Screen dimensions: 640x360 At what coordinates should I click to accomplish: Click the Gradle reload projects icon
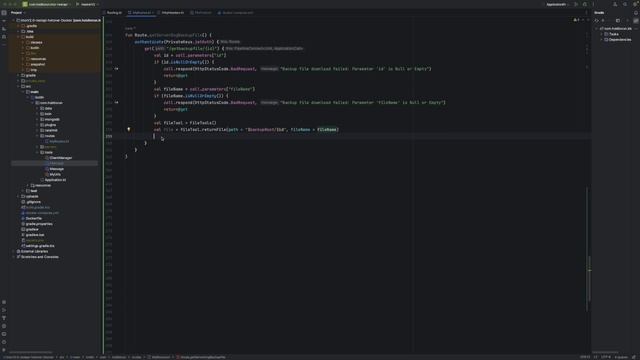pos(597,20)
